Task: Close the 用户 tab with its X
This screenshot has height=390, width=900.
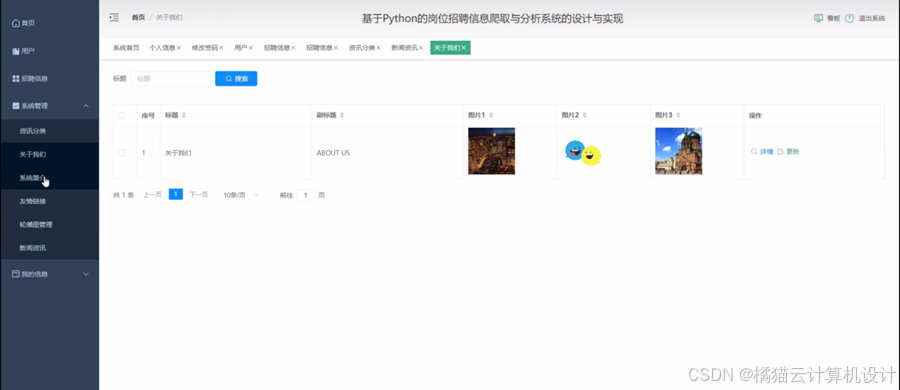Action: coord(250,48)
